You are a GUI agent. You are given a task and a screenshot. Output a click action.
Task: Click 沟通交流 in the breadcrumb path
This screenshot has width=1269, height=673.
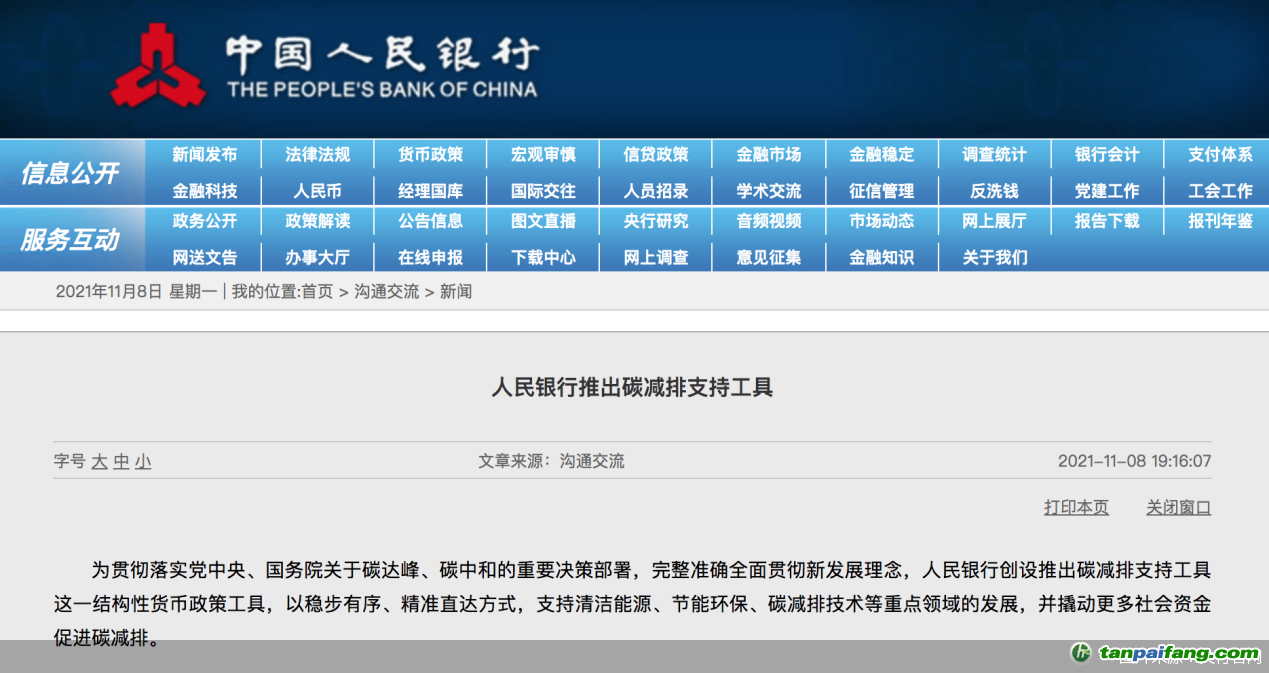(x=387, y=292)
